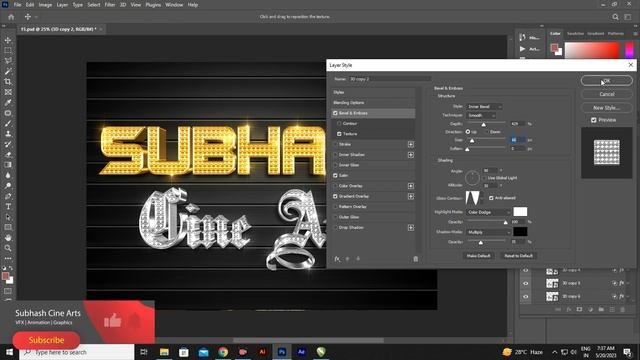The height and width of the screenshot is (360, 640).
Task: Enable the Use Global Light checkbox
Action: (484, 178)
